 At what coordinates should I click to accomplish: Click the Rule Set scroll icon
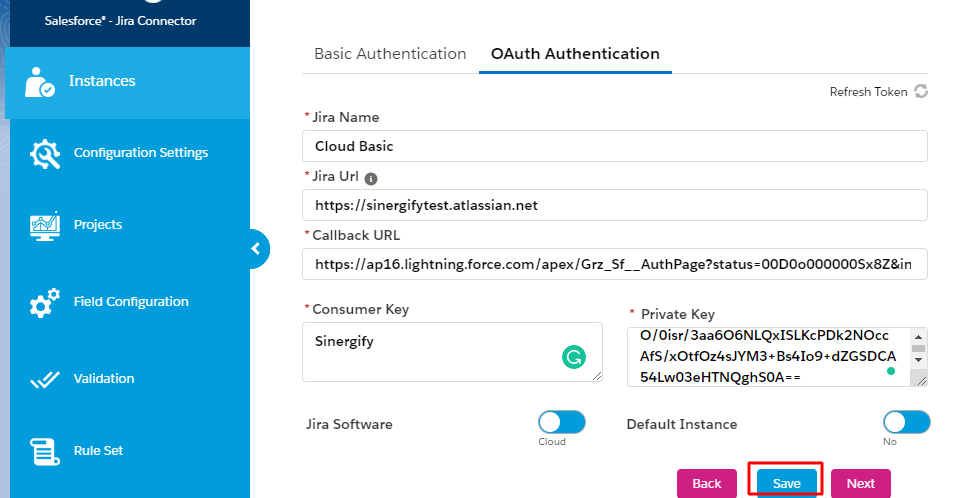coord(45,451)
